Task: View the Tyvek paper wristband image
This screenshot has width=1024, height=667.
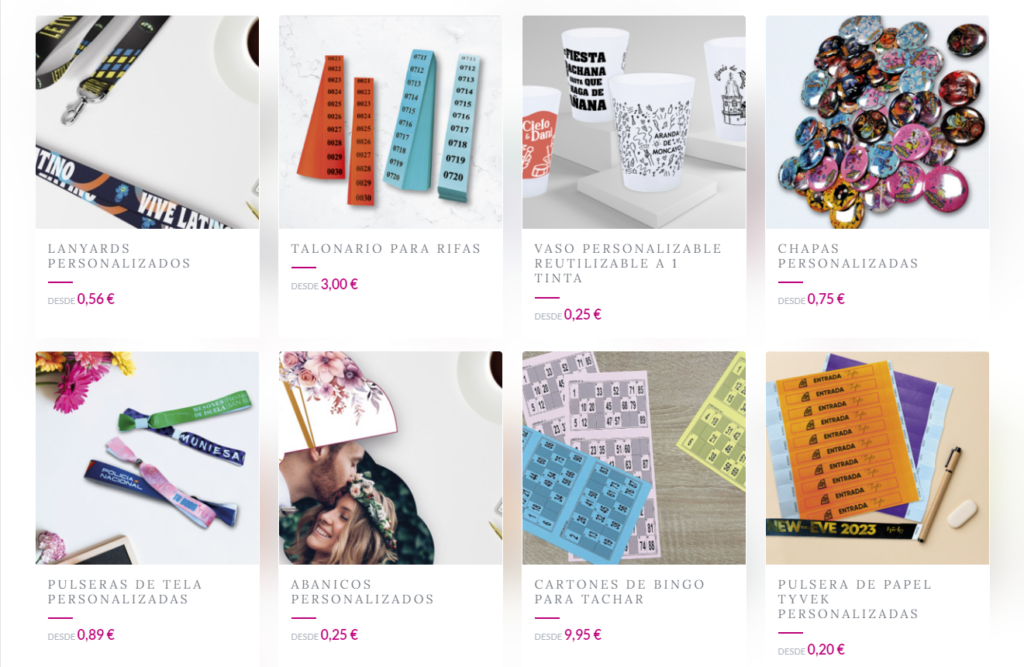Action: click(877, 458)
